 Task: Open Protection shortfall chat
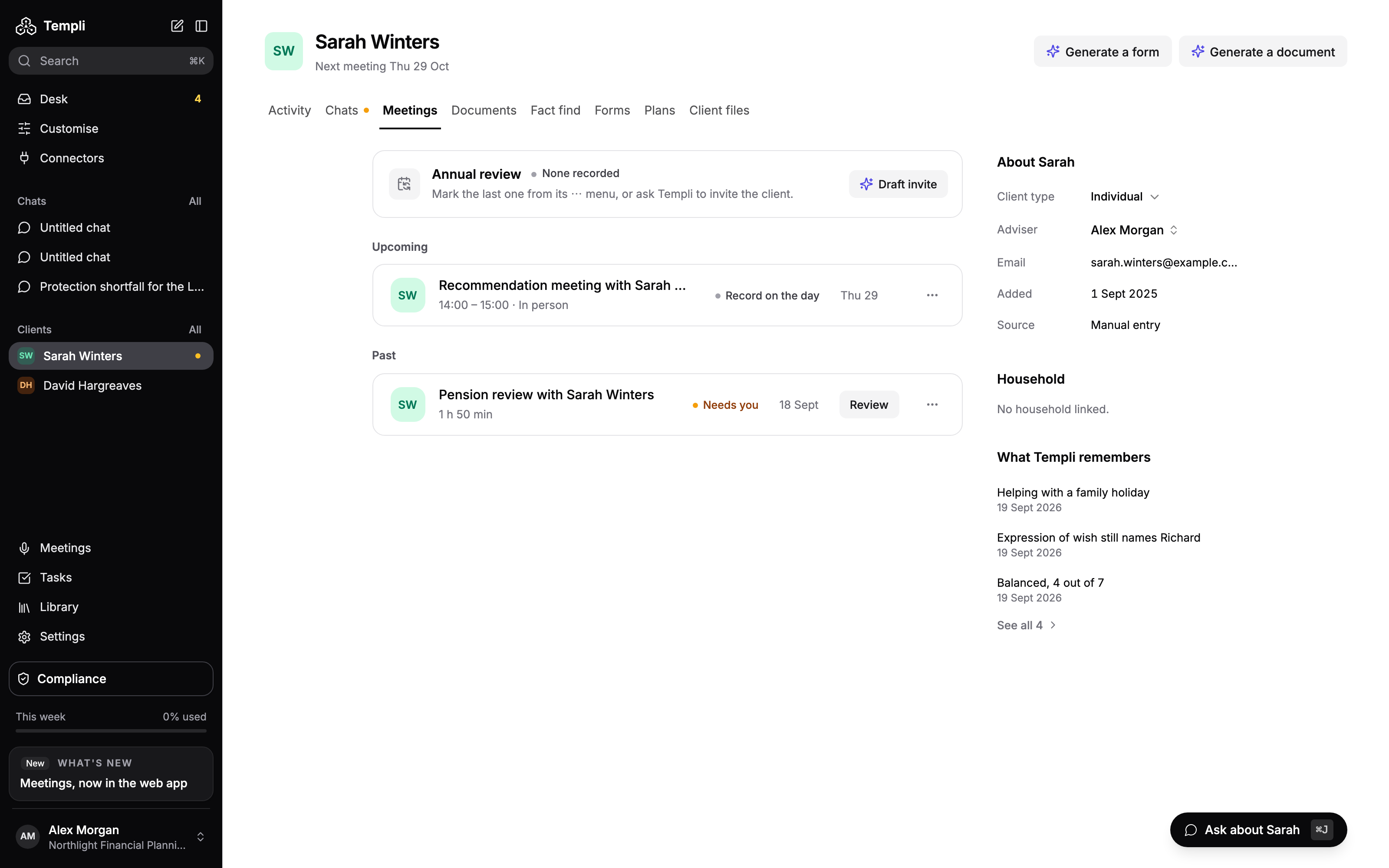[x=111, y=286]
